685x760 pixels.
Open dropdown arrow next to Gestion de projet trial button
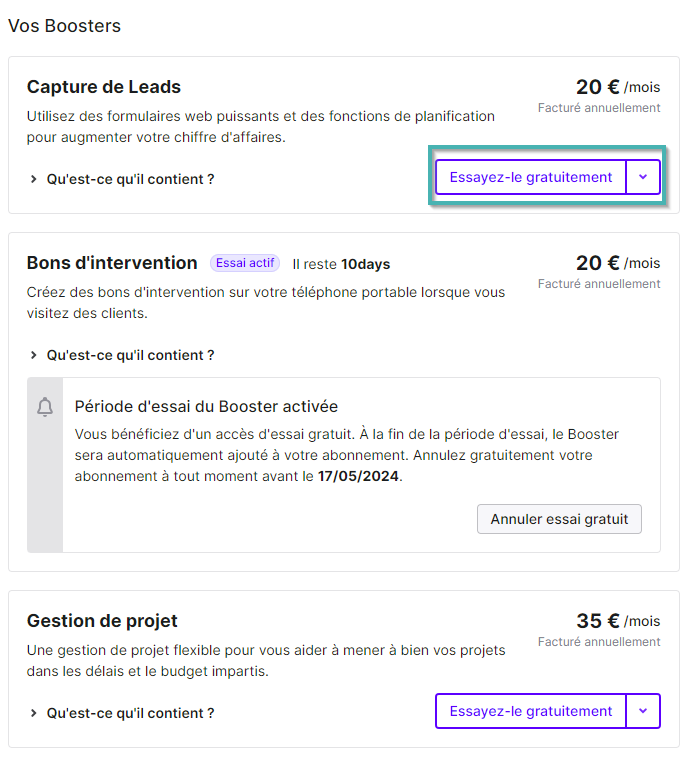(643, 711)
